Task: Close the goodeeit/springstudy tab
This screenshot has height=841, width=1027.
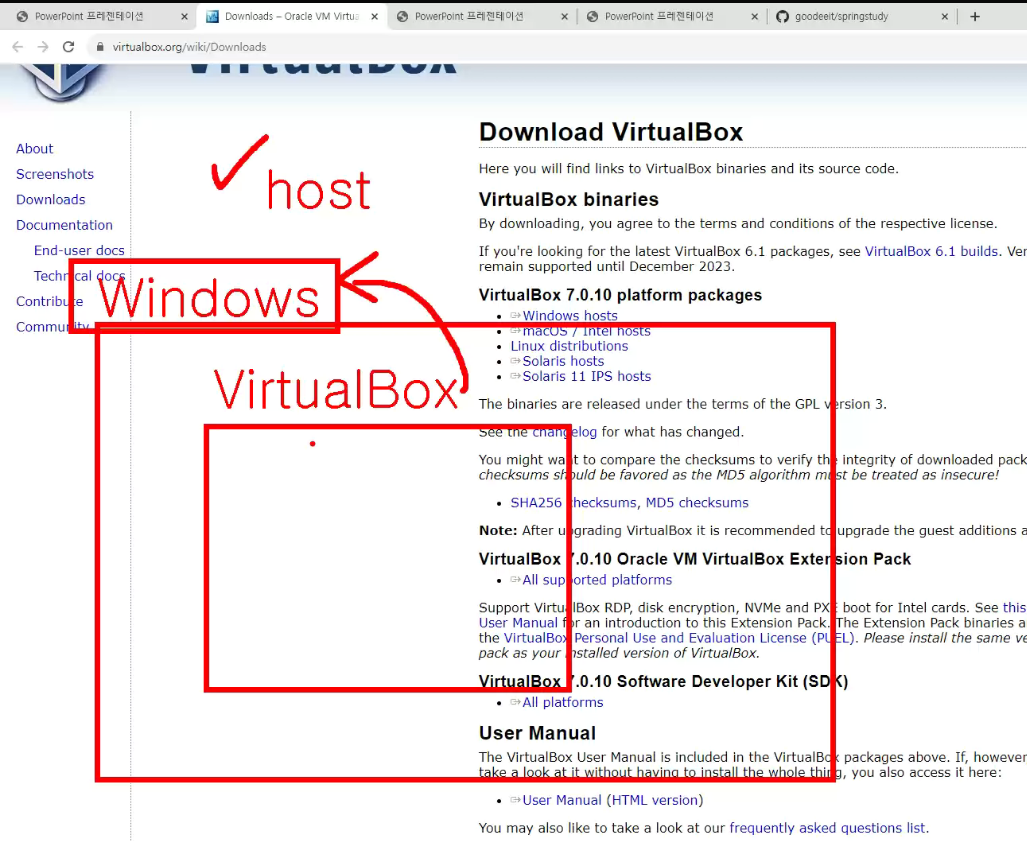Action: point(944,16)
